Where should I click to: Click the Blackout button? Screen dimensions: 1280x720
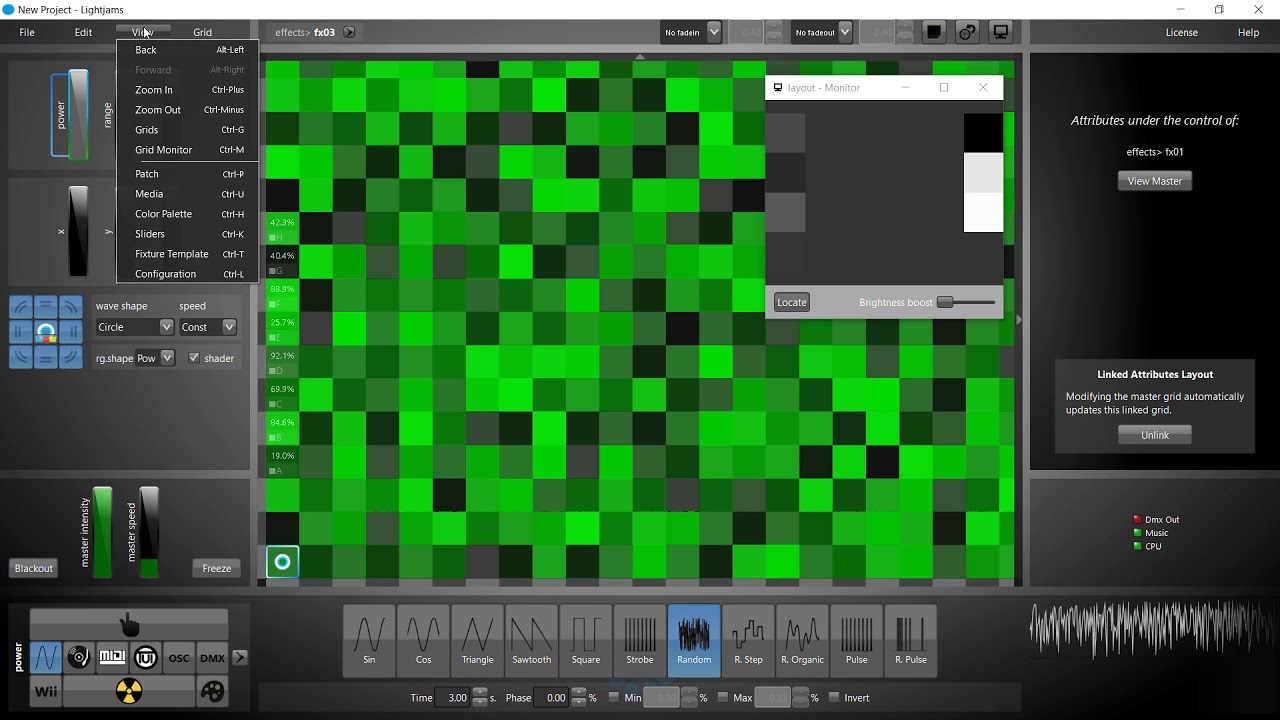tap(33, 568)
